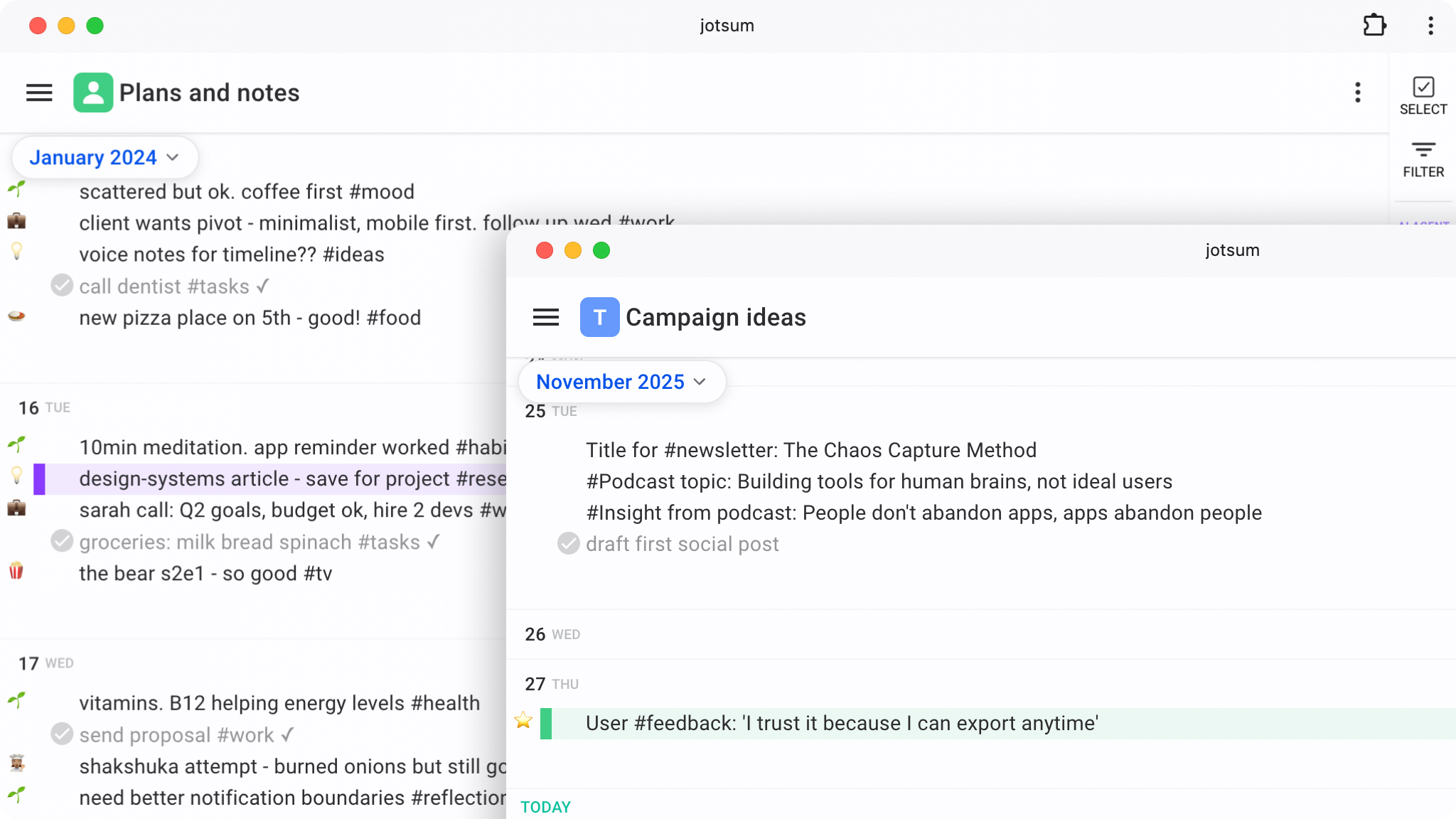Click seedling icon beside vitamins B12 note

coord(16,700)
